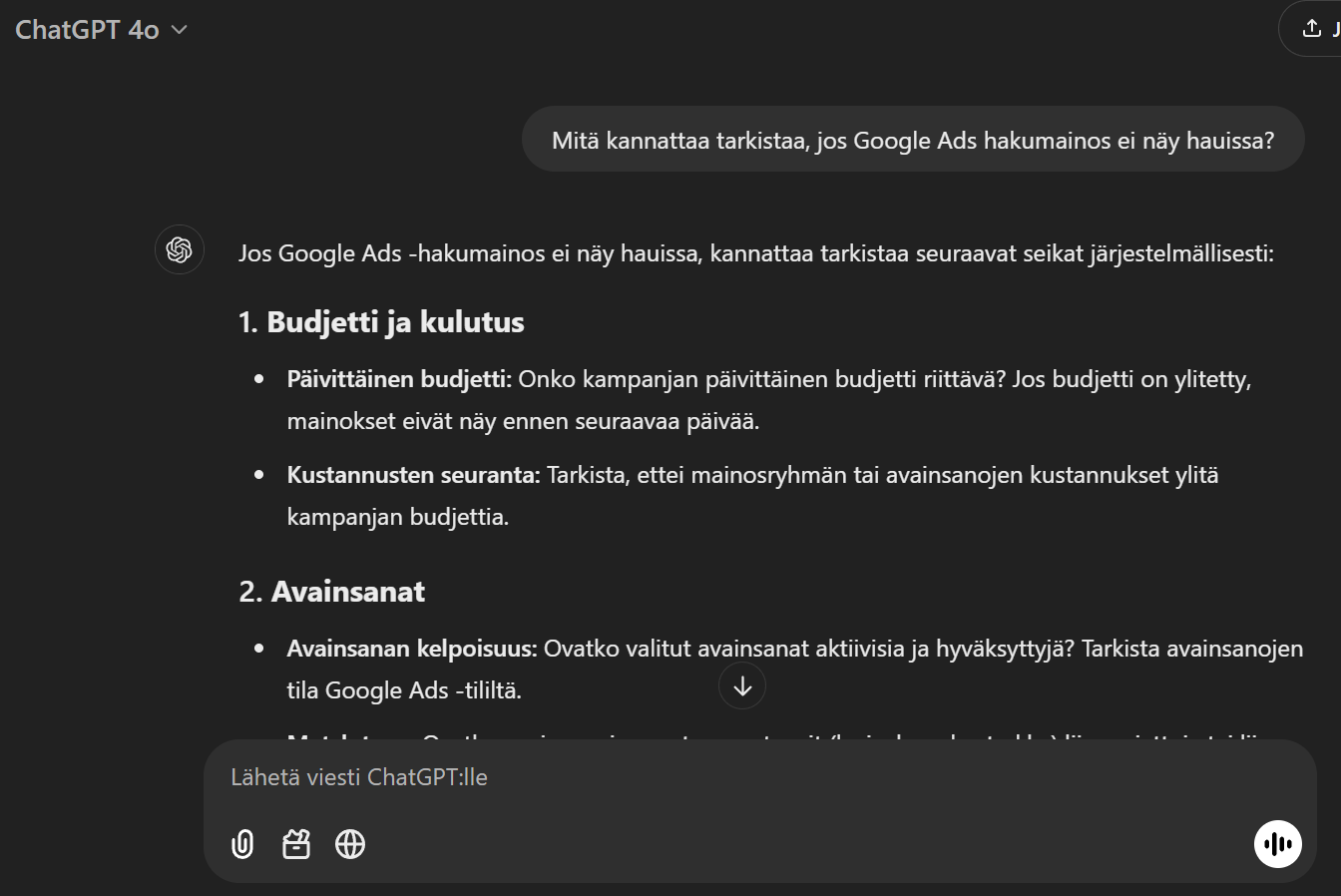Open the ChatGPT 4o model selector

pos(101,30)
